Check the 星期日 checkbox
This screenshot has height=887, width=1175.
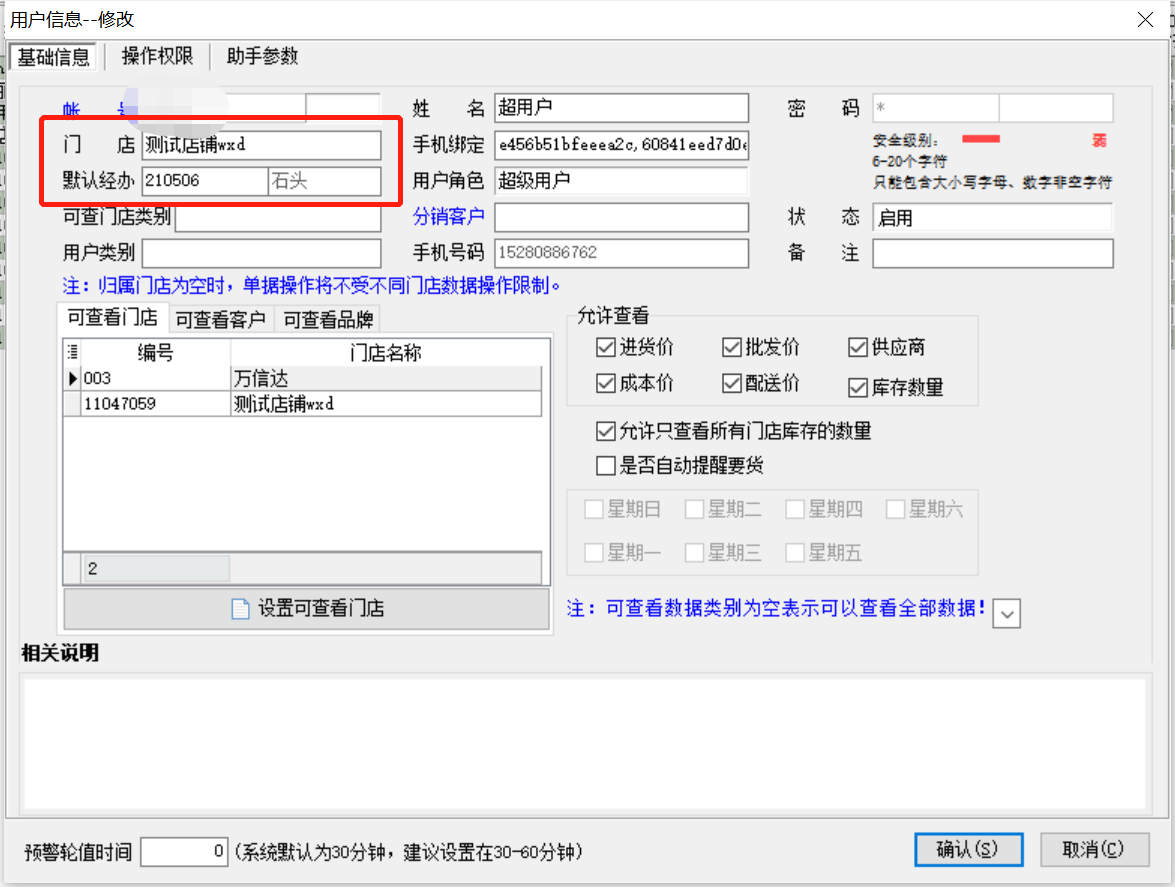(x=593, y=509)
